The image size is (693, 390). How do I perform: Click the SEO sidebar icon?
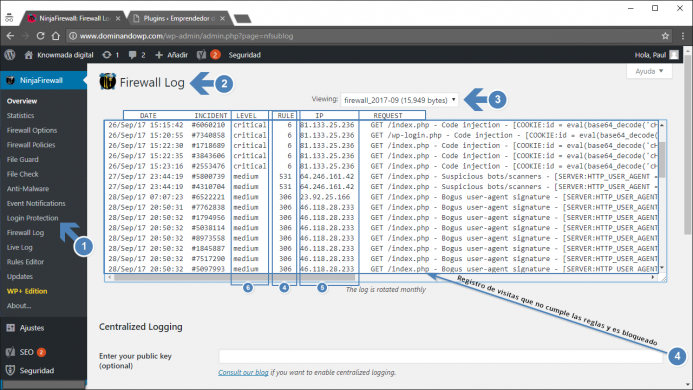[x=11, y=352]
